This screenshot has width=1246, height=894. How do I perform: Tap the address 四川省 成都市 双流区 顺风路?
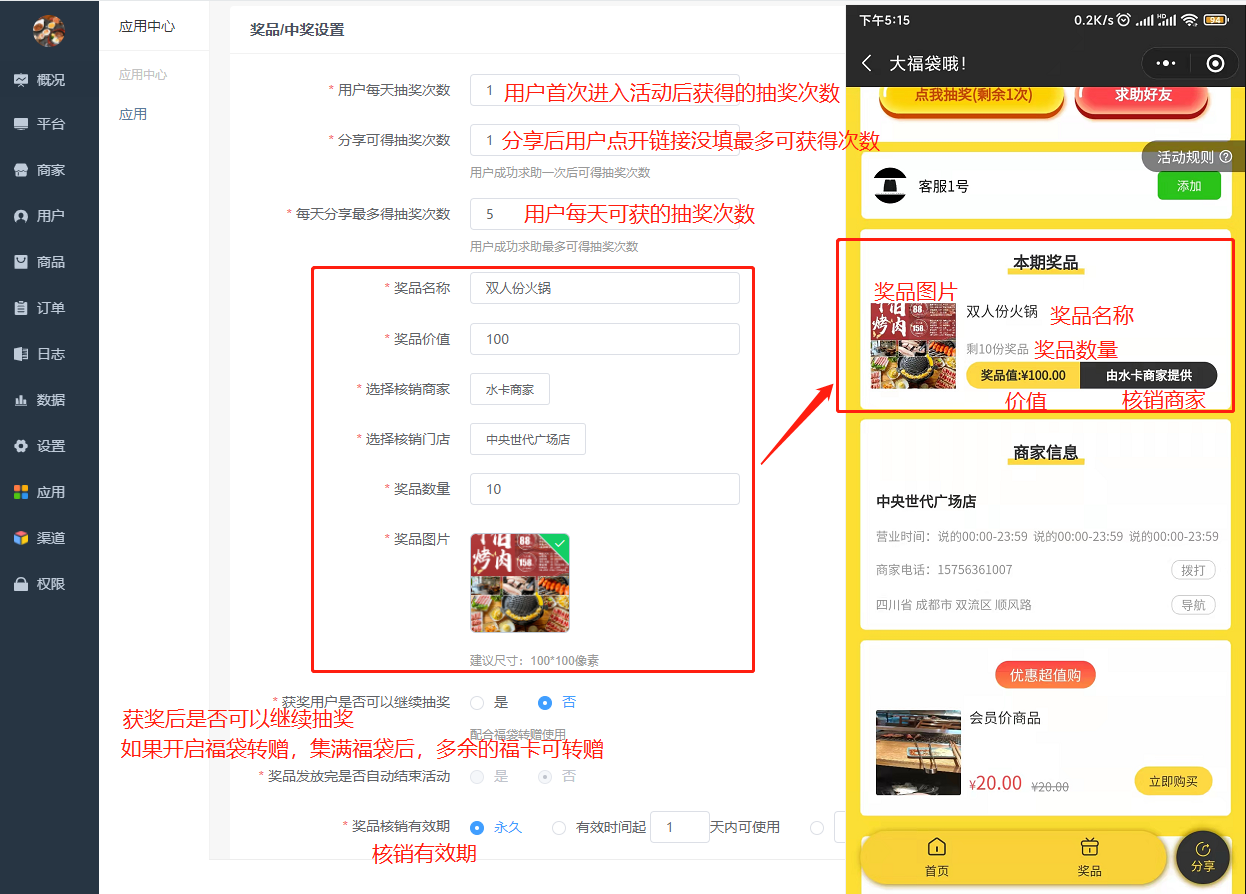click(x=954, y=605)
